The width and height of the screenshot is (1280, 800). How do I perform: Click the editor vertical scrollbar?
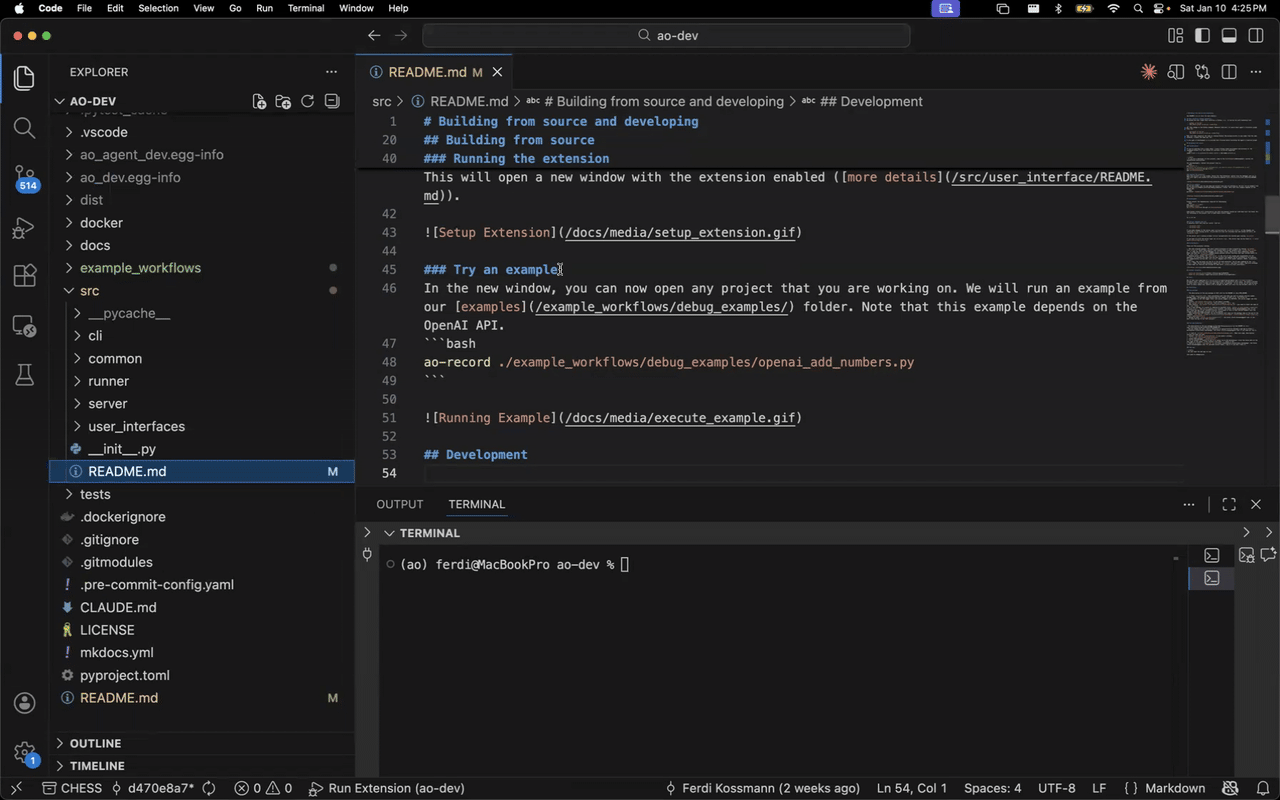click(x=1272, y=214)
